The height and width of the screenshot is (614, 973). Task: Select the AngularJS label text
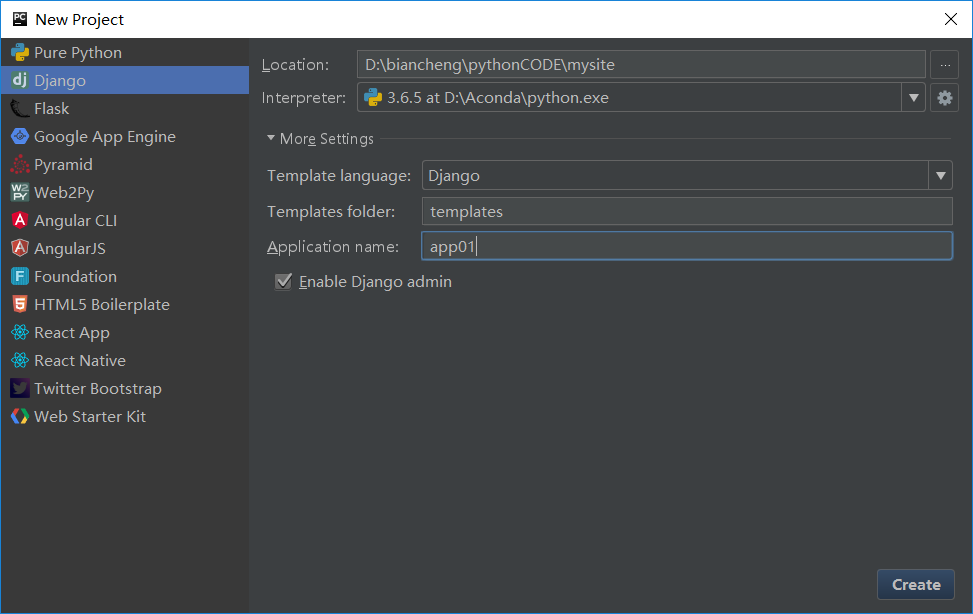(x=70, y=248)
